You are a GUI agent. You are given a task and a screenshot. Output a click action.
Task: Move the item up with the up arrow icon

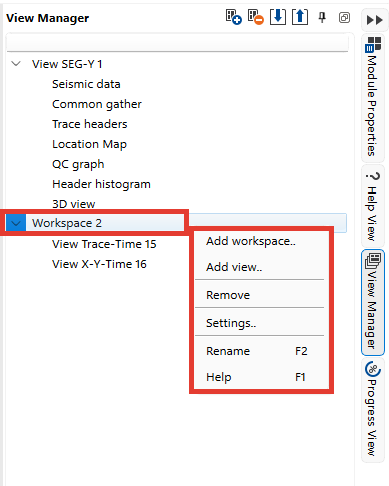[x=300, y=17]
